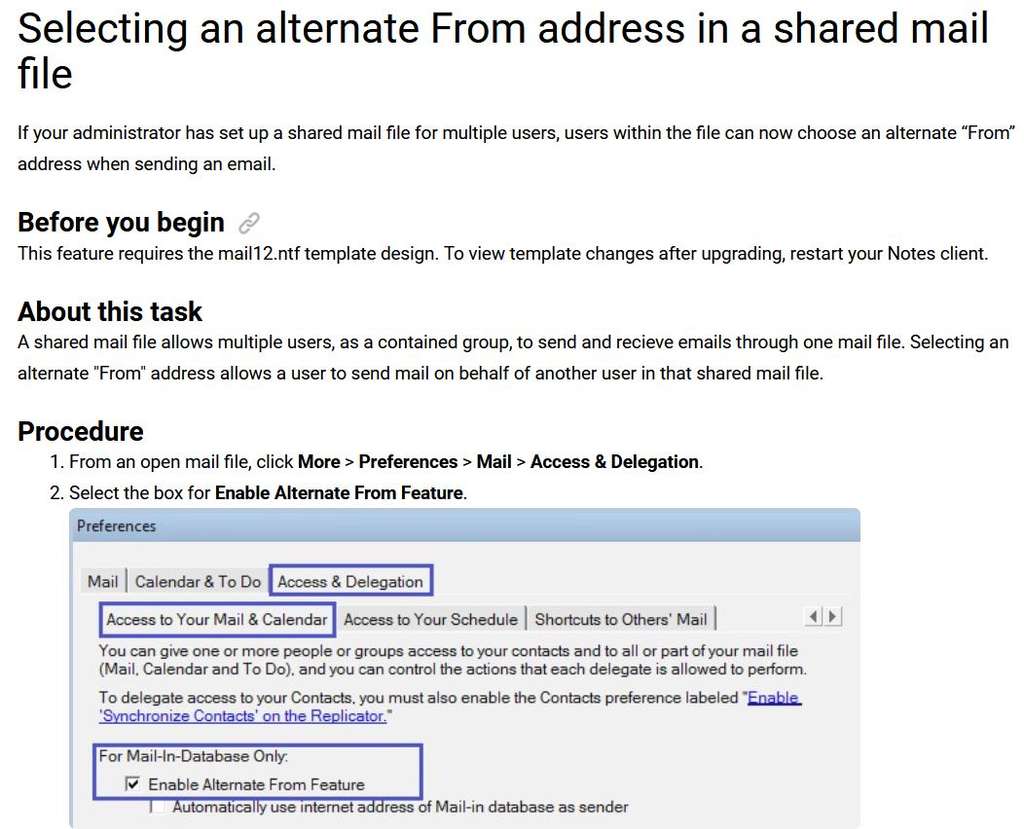Follow the "Enable" hyperlink in the delegation note
This screenshot has width=1024, height=829.
coord(774,697)
